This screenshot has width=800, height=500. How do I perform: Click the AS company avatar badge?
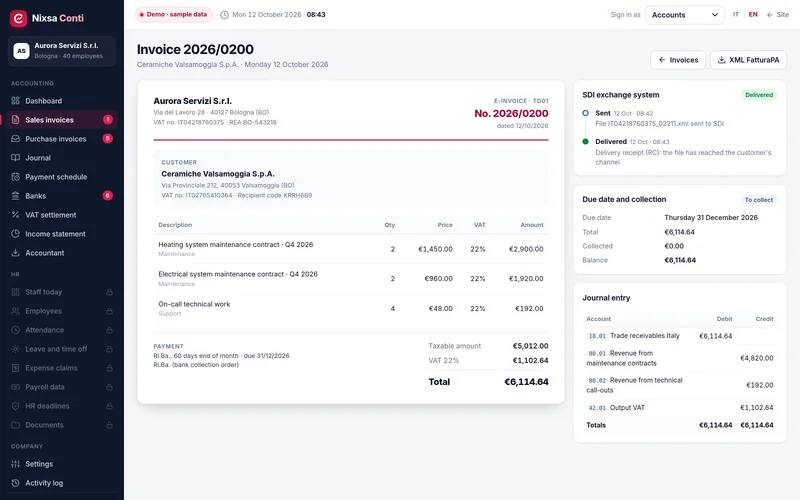click(x=21, y=51)
